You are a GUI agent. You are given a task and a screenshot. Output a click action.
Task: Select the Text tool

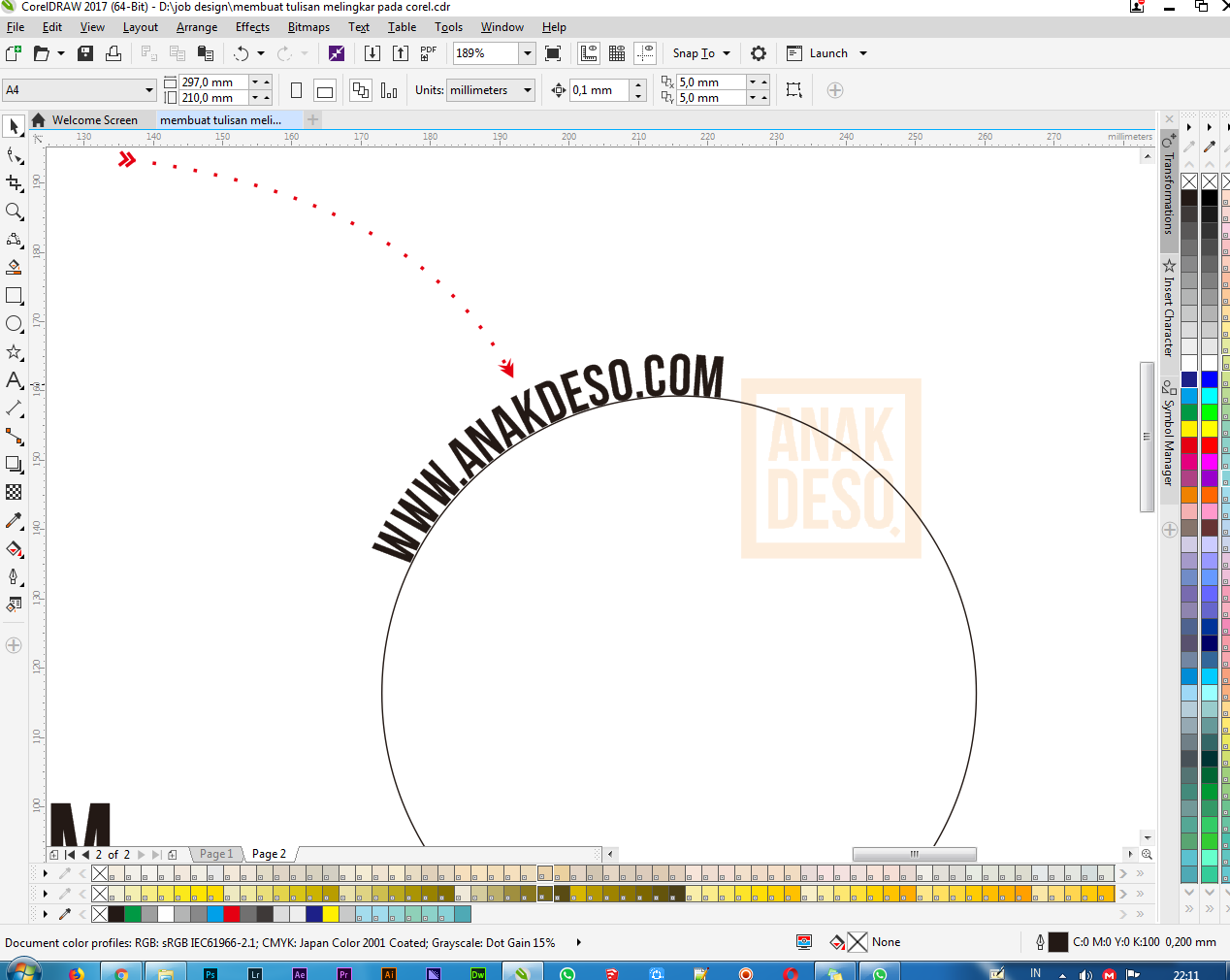[x=14, y=380]
